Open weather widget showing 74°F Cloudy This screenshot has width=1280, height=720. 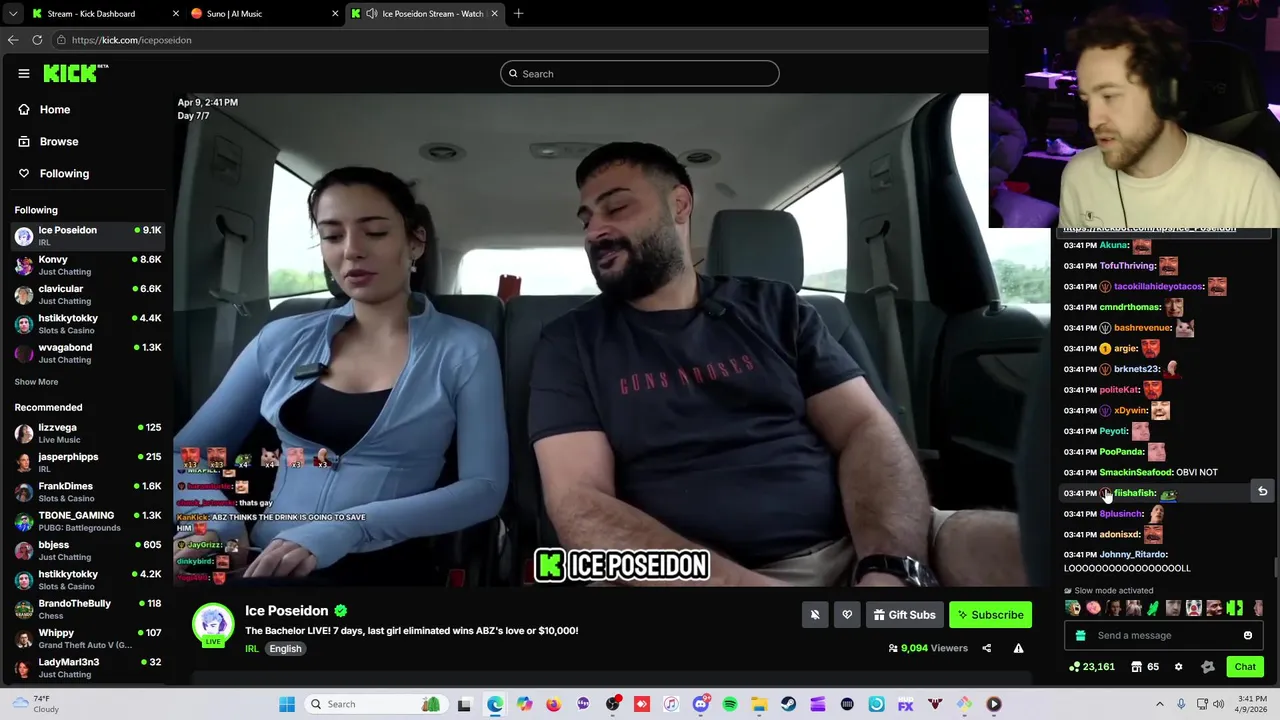34,704
